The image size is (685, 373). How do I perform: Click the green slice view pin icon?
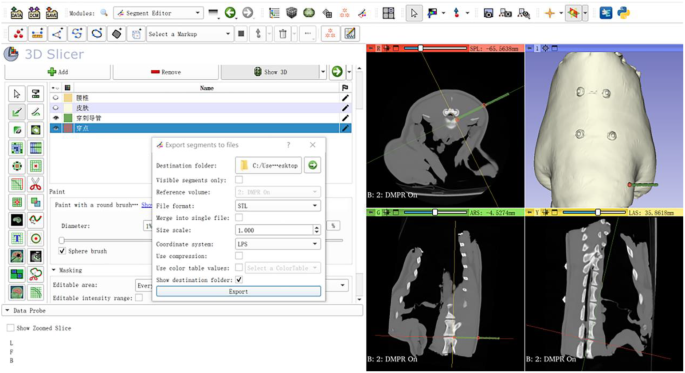pos(370,213)
